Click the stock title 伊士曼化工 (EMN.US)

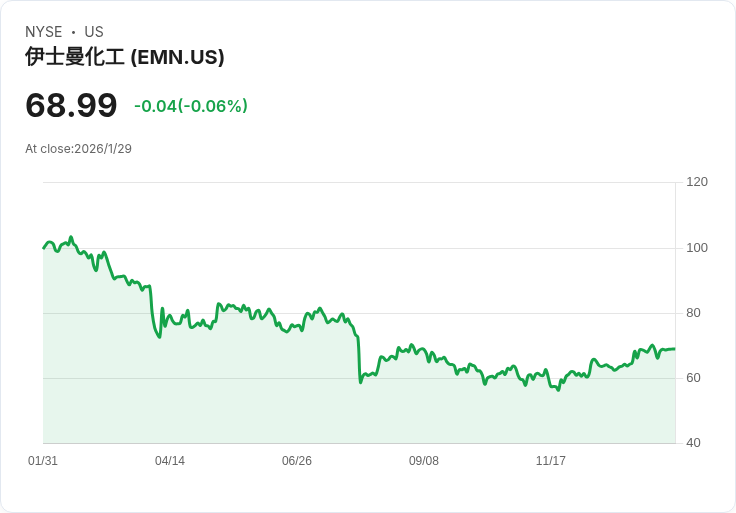pyautogui.click(x=125, y=57)
